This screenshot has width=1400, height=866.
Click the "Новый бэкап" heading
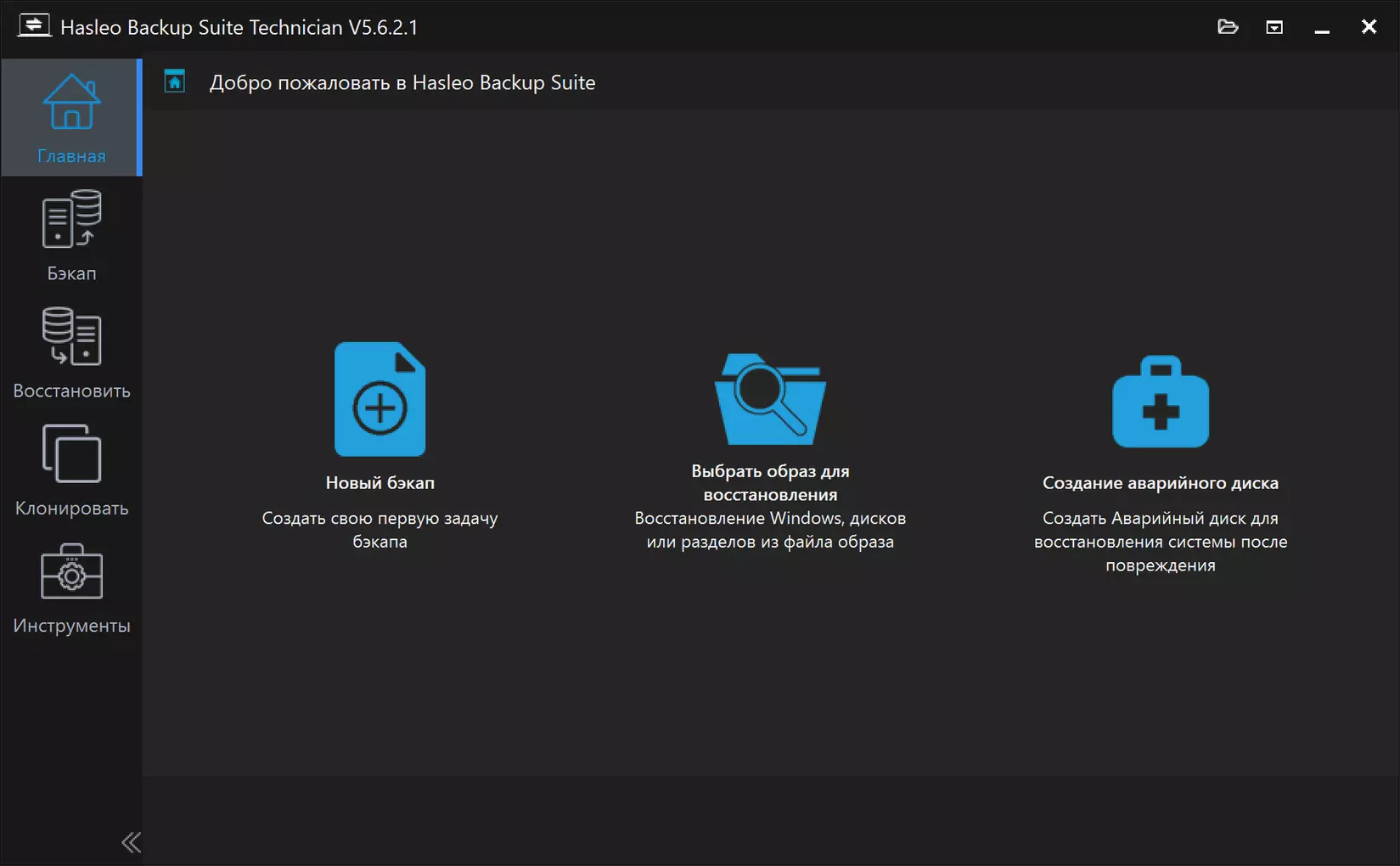tap(380, 482)
